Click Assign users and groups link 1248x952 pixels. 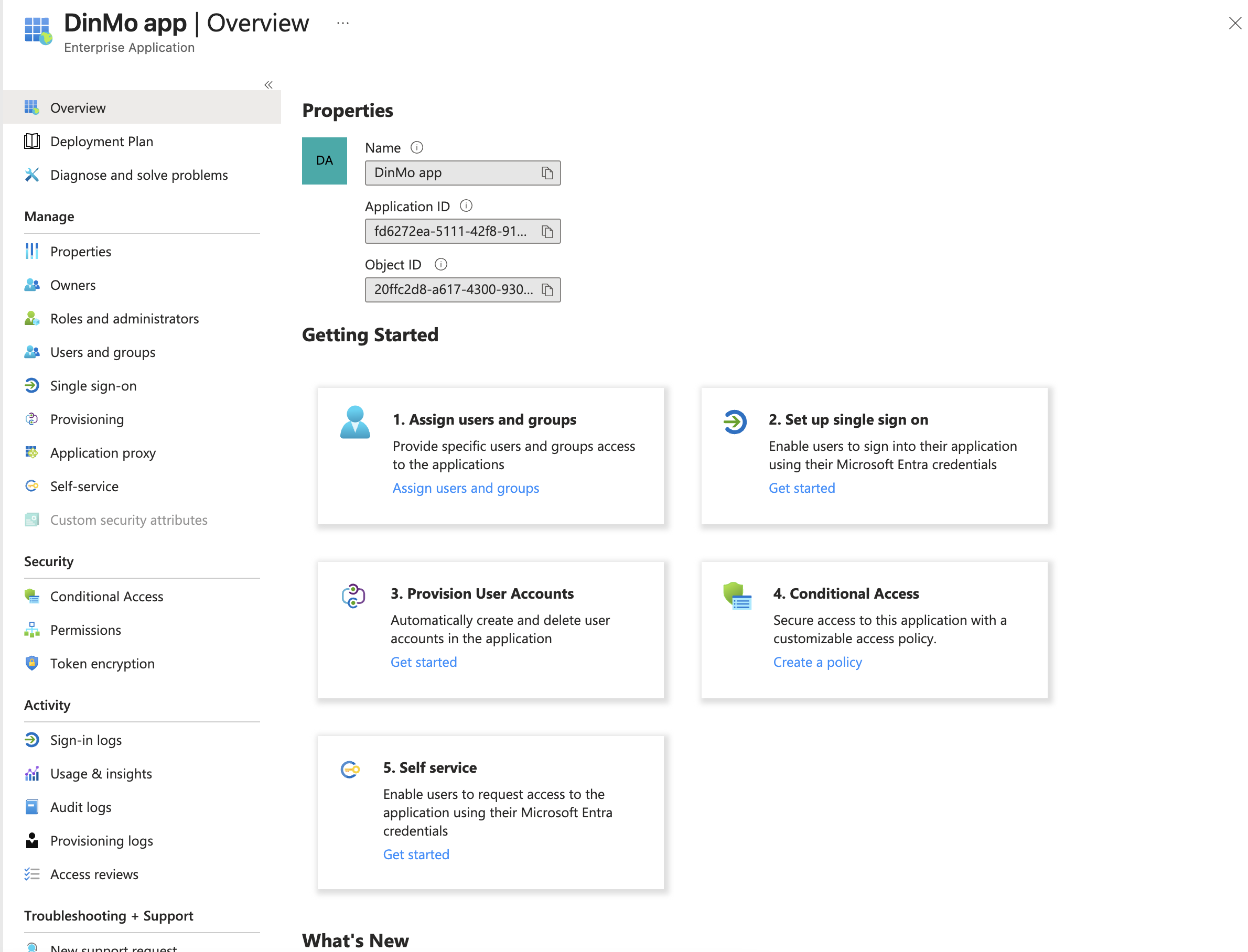[x=465, y=488]
